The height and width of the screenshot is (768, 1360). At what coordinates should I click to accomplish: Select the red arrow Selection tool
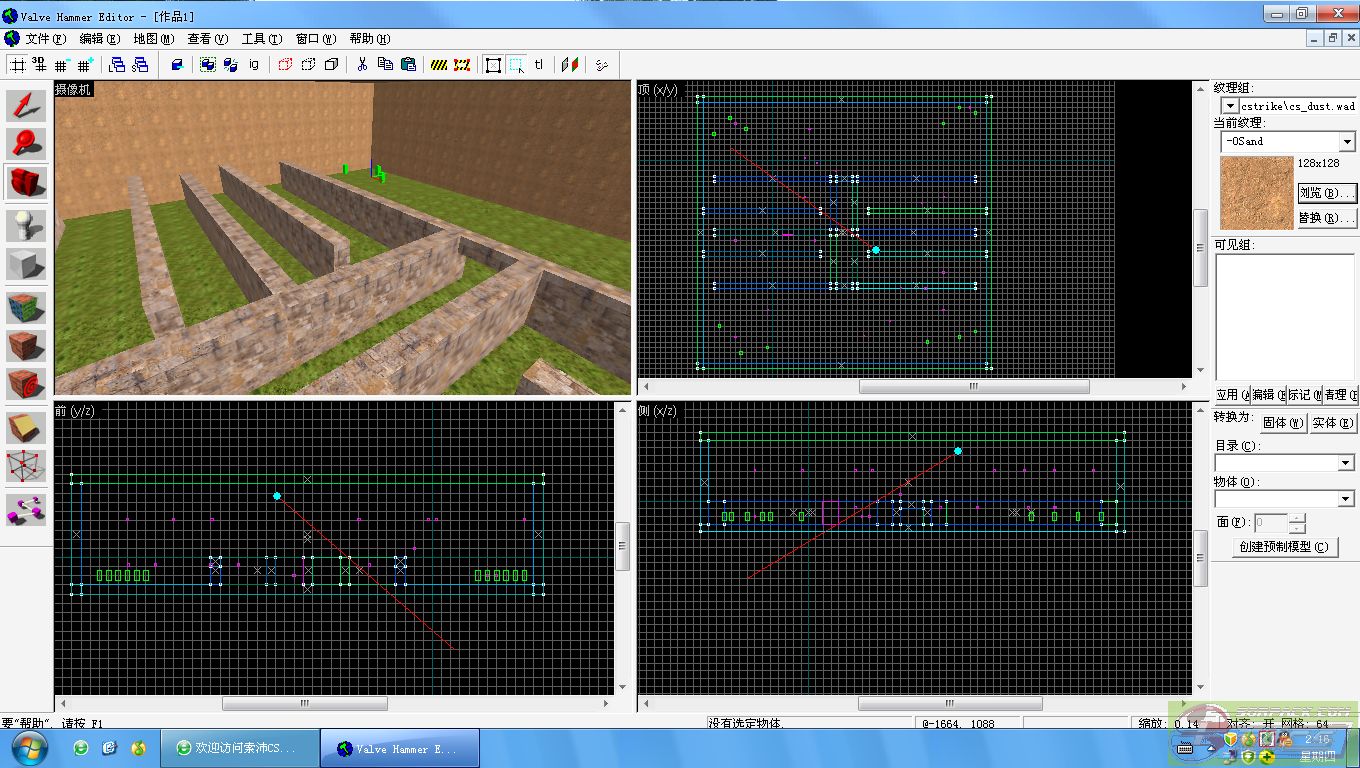(x=27, y=107)
